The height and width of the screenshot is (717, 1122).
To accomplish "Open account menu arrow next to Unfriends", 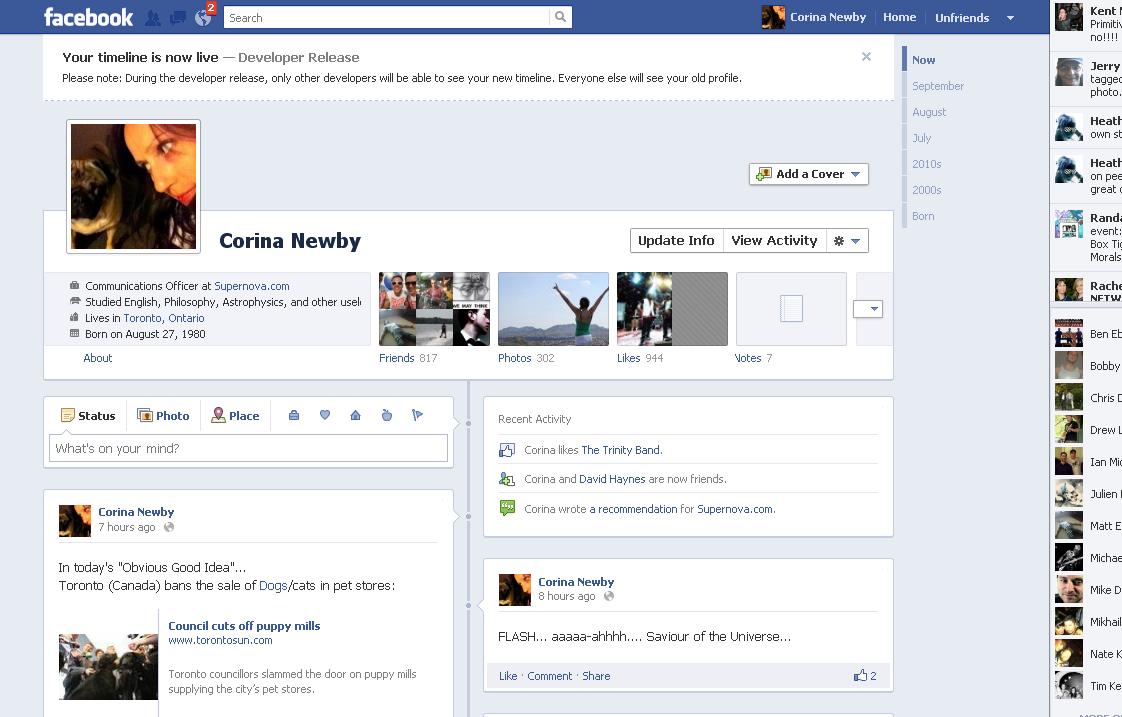I will 1010,18.
